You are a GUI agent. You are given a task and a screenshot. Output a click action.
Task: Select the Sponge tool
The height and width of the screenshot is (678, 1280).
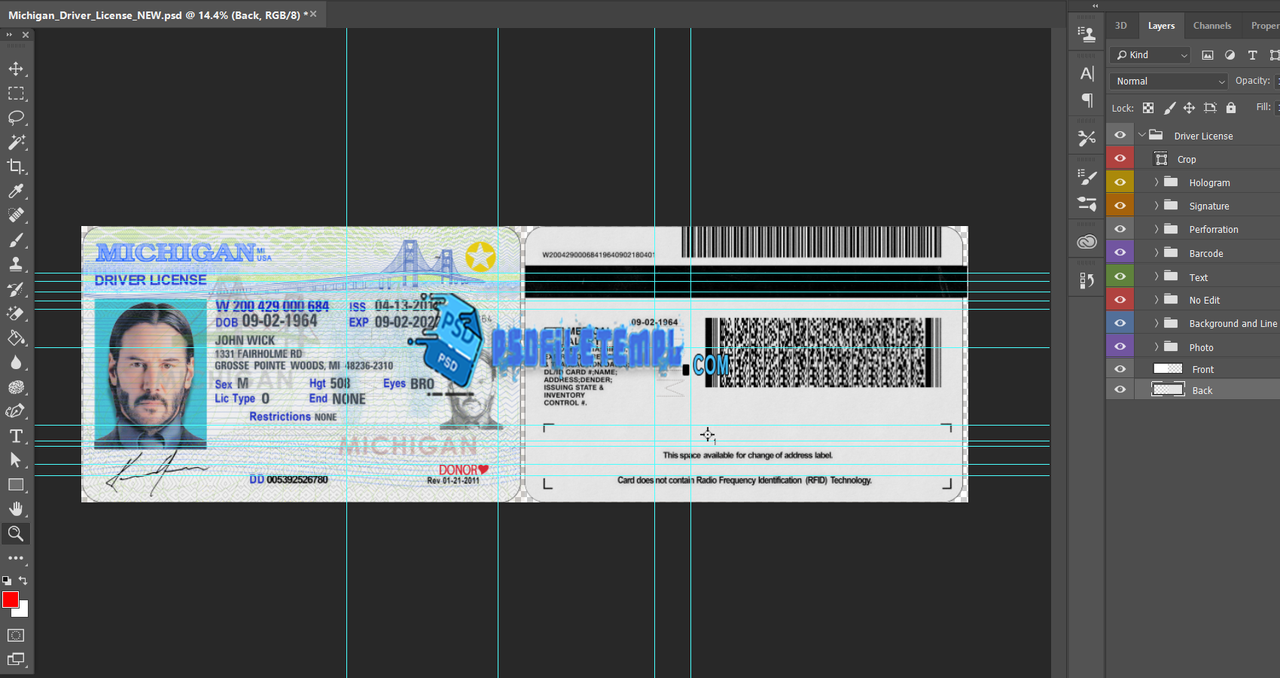click(x=16, y=387)
